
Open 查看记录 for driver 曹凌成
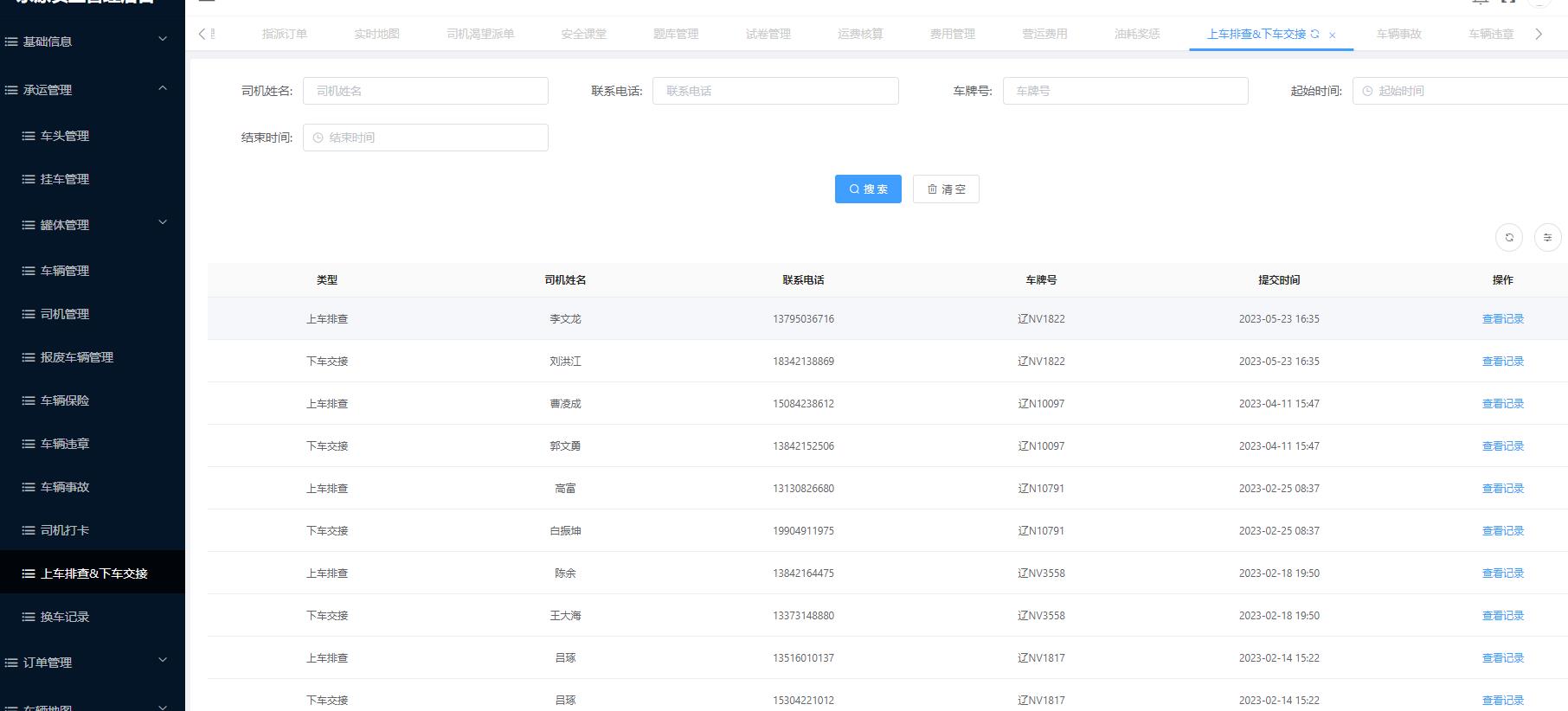click(1503, 404)
